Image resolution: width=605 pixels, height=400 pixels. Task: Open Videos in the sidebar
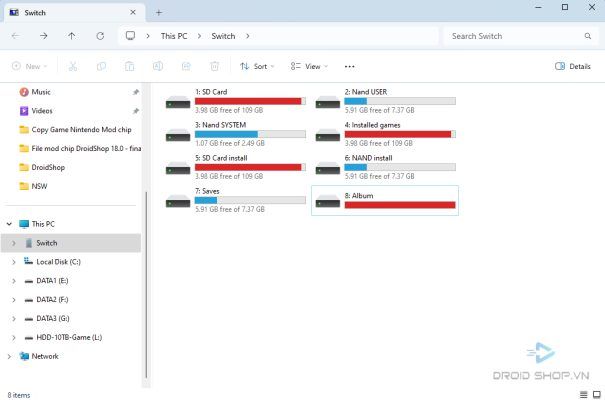coord(42,111)
